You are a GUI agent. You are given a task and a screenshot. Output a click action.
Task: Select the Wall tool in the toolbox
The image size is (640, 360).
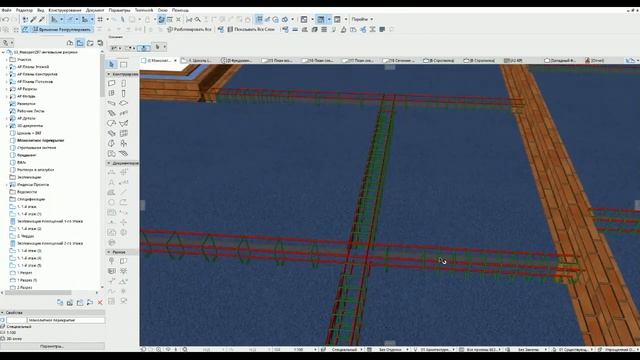[x=112, y=83]
